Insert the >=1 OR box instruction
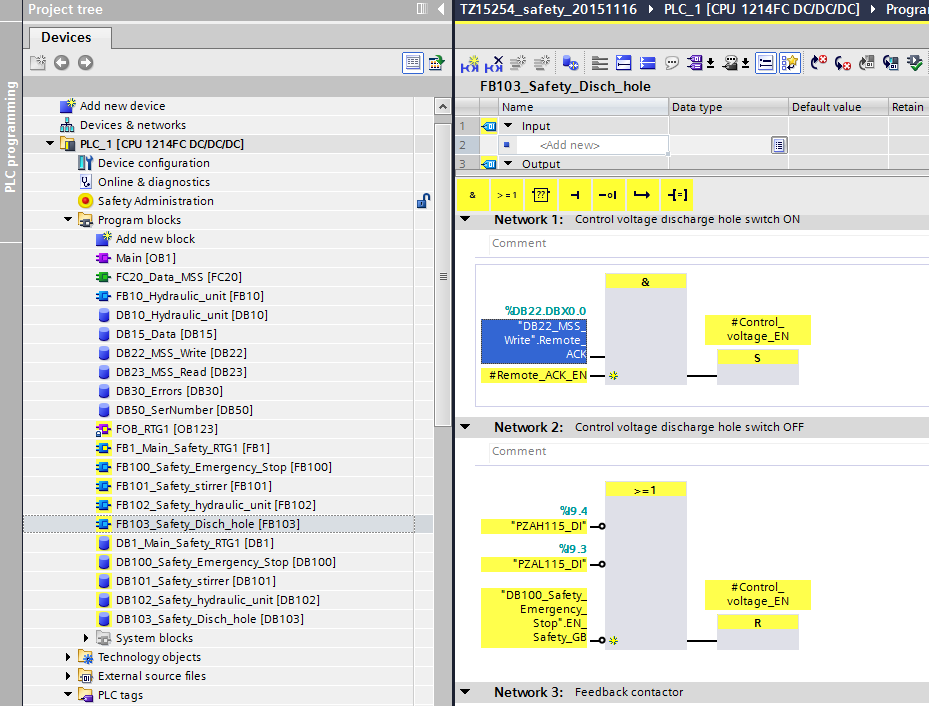Screen dimensions: 929x706 click(507, 195)
